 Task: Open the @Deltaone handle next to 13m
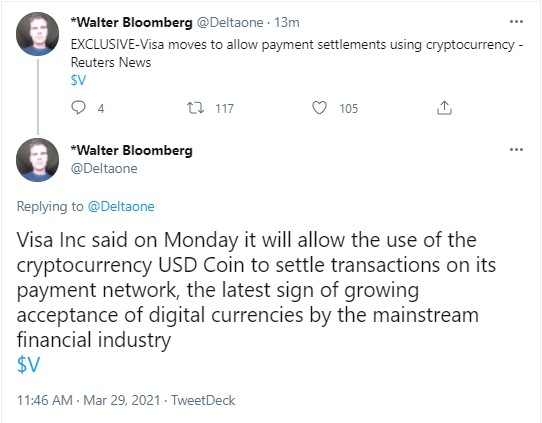tap(230, 22)
